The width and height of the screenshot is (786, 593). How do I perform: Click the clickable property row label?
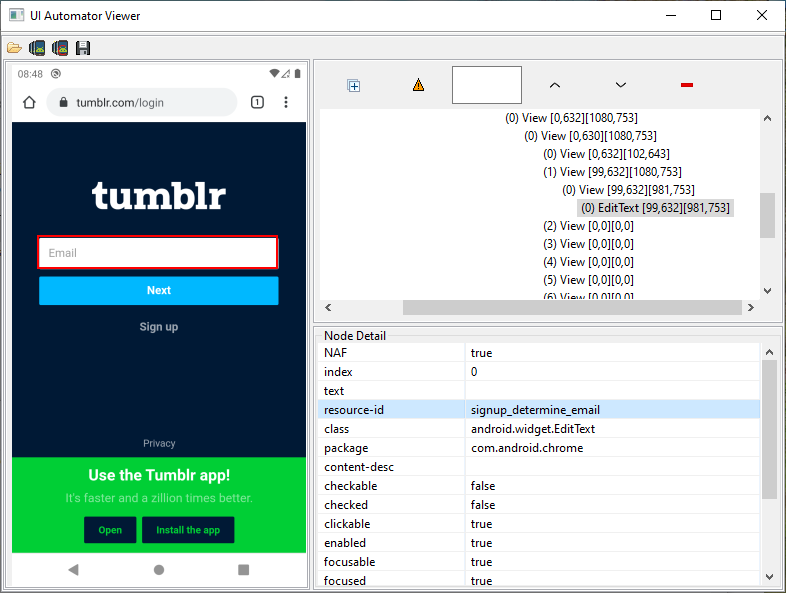[x=347, y=524]
